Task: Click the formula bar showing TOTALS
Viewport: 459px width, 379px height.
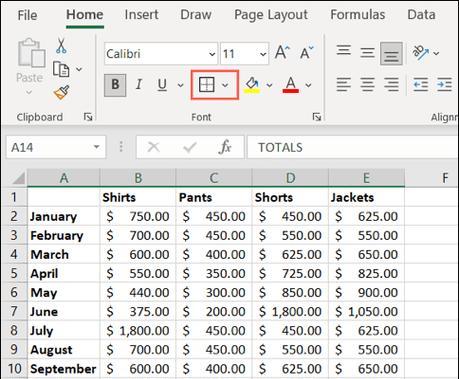Action: (x=353, y=147)
